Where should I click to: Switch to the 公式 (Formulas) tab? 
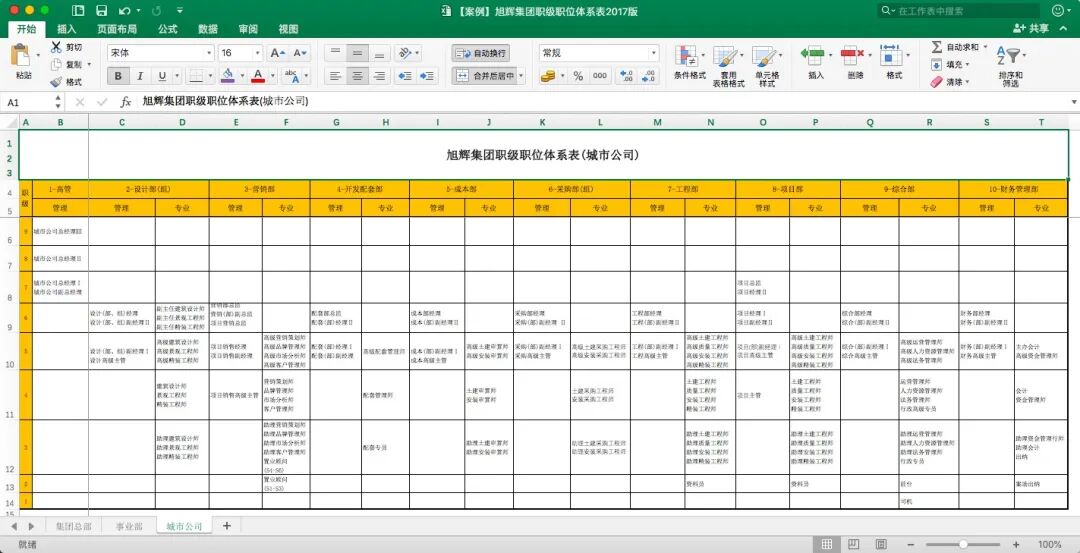[x=167, y=29]
